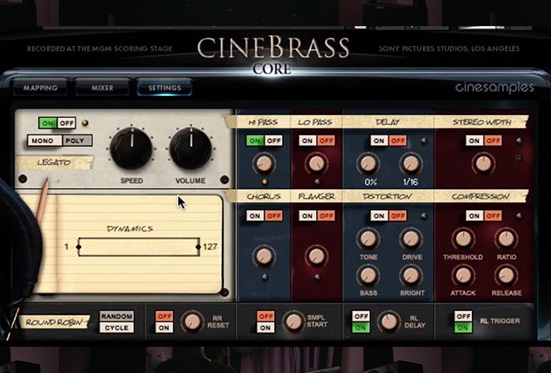Enable Chorus effect ON
The height and width of the screenshot is (373, 551).
click(x=255, y=216)
